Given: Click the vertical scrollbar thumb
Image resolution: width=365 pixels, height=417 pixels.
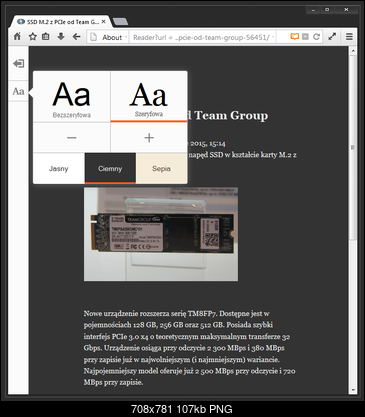Looking at the screenshot, I should [353, 147].
